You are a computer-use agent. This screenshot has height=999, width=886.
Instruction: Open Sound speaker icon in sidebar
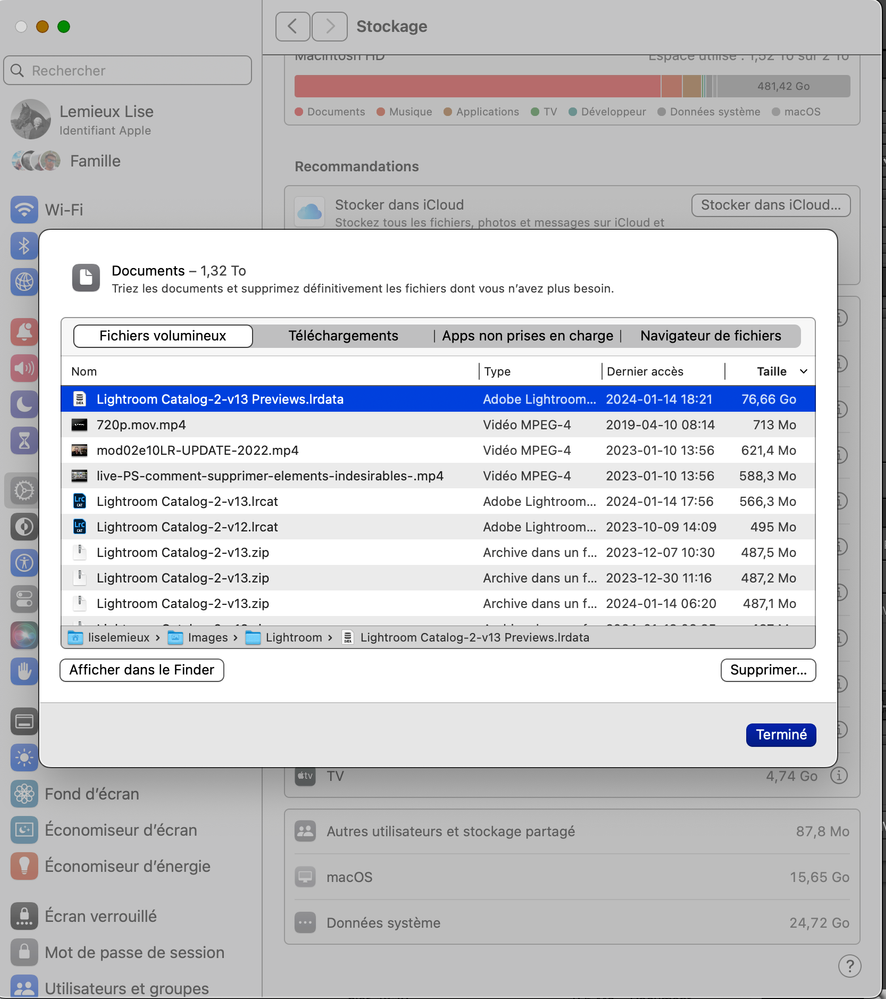tap(24, 368)
